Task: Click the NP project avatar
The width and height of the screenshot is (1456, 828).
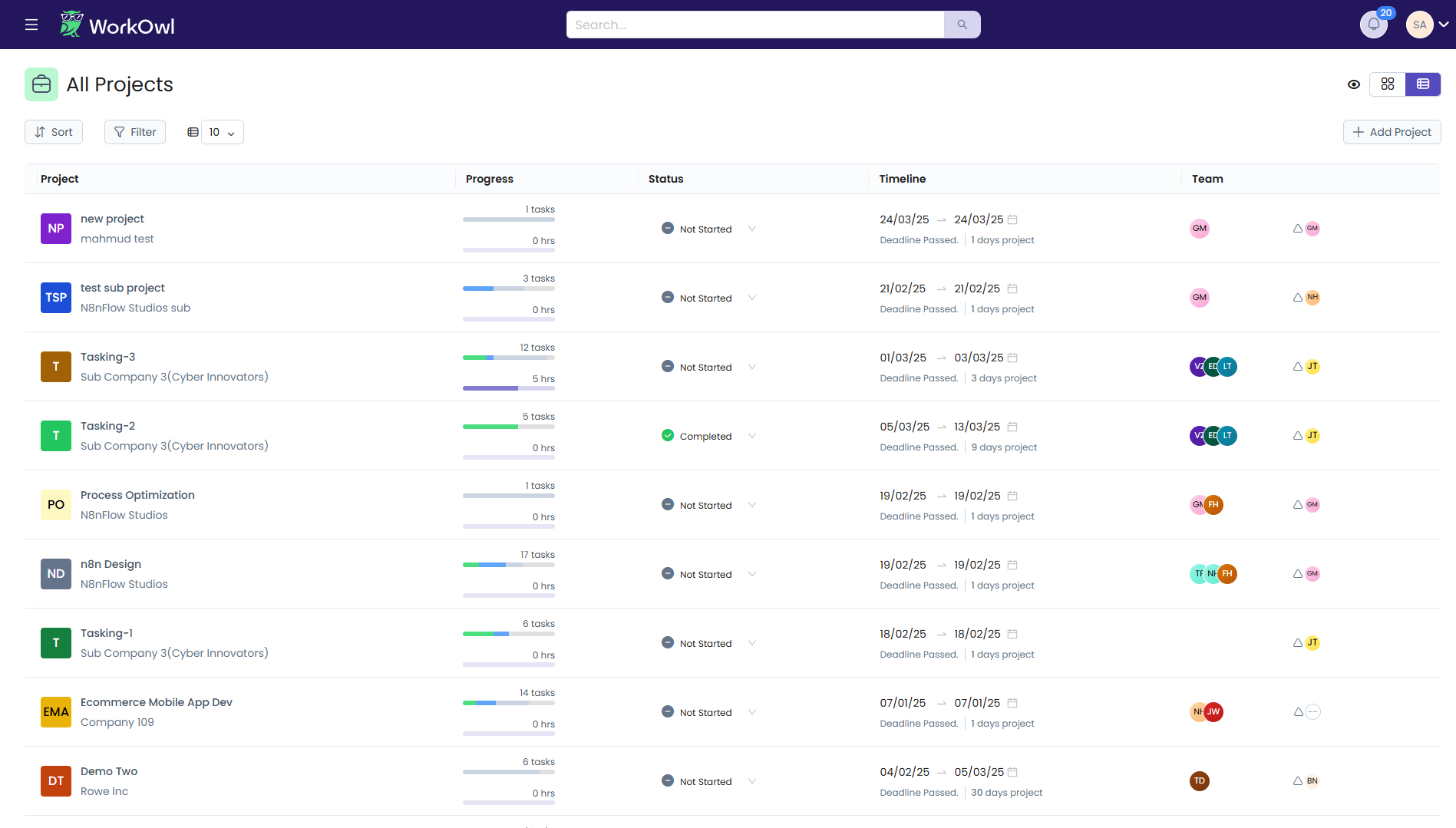Action: [x=56, y=229]
